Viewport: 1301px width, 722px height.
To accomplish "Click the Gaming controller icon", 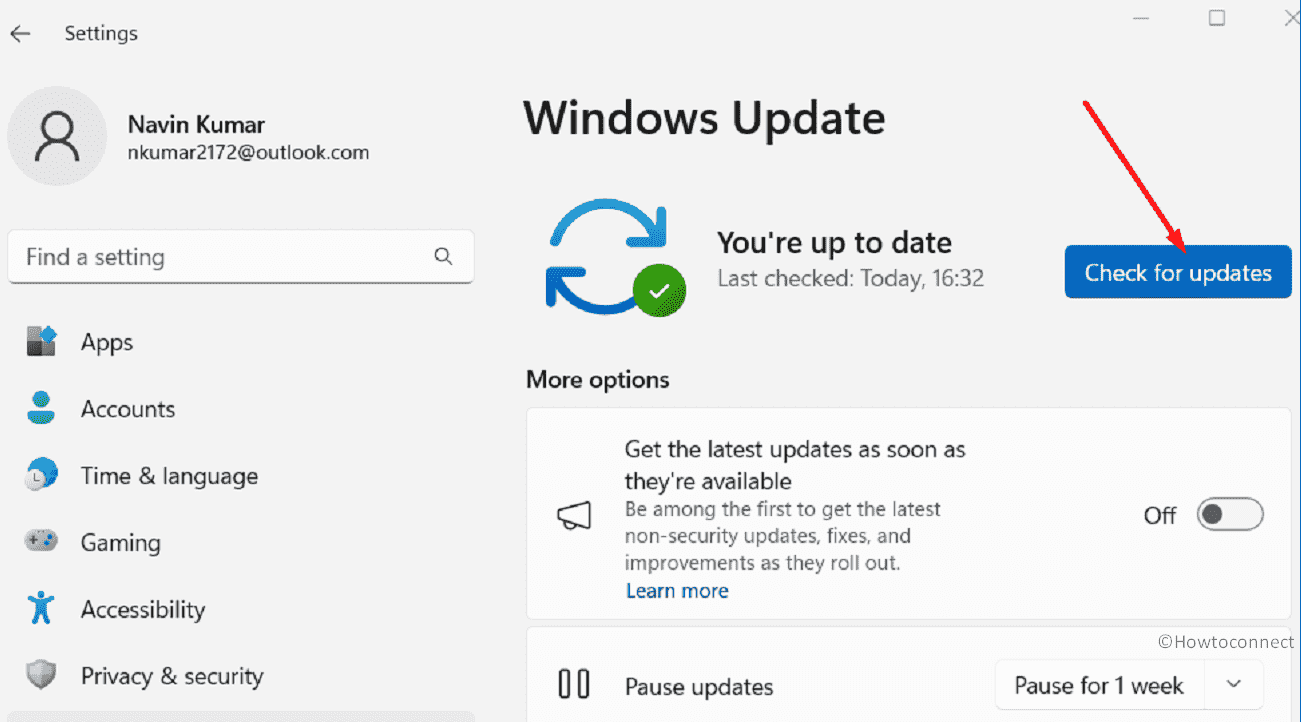I will (x=41, y=542).
